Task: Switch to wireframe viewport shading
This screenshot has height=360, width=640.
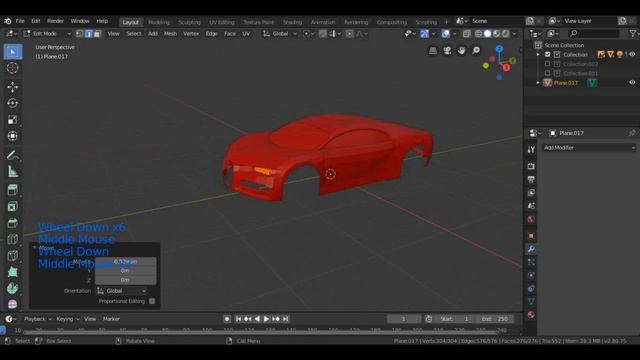Action: click(x=478, y=34)
